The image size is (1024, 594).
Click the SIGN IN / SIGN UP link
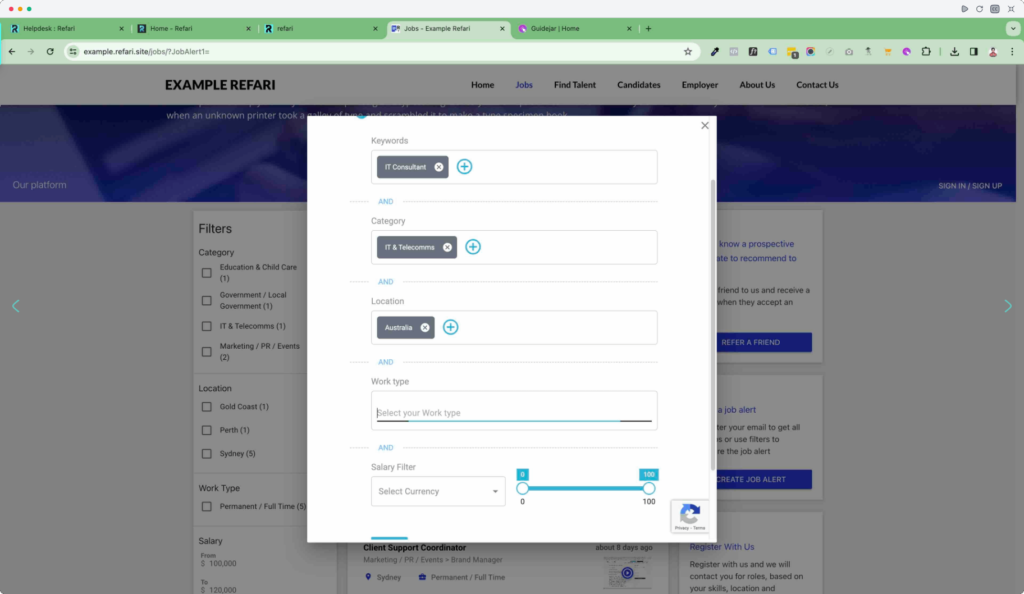click(x=970, y=186)
